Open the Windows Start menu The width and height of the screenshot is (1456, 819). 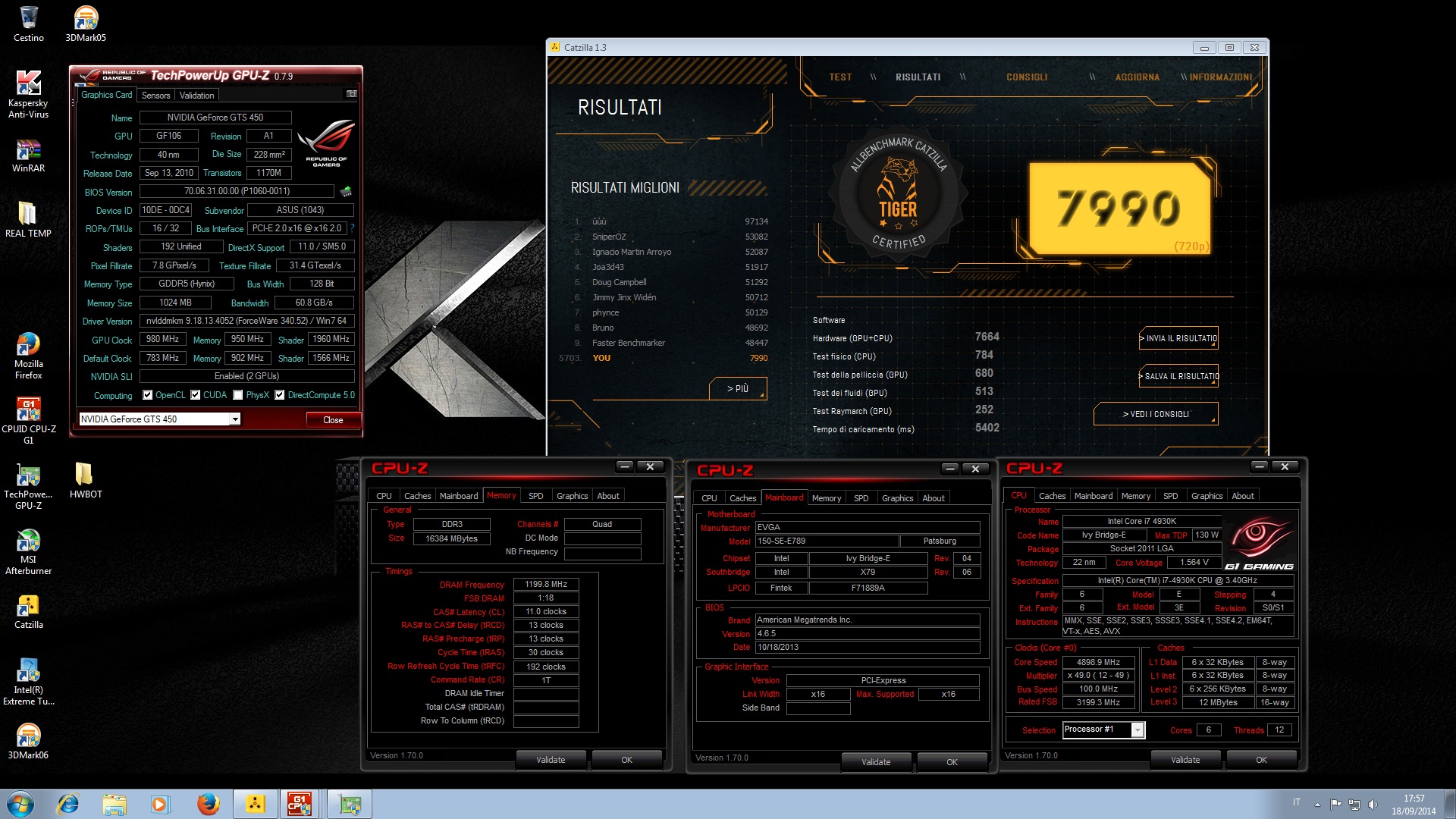pos(20,804)
